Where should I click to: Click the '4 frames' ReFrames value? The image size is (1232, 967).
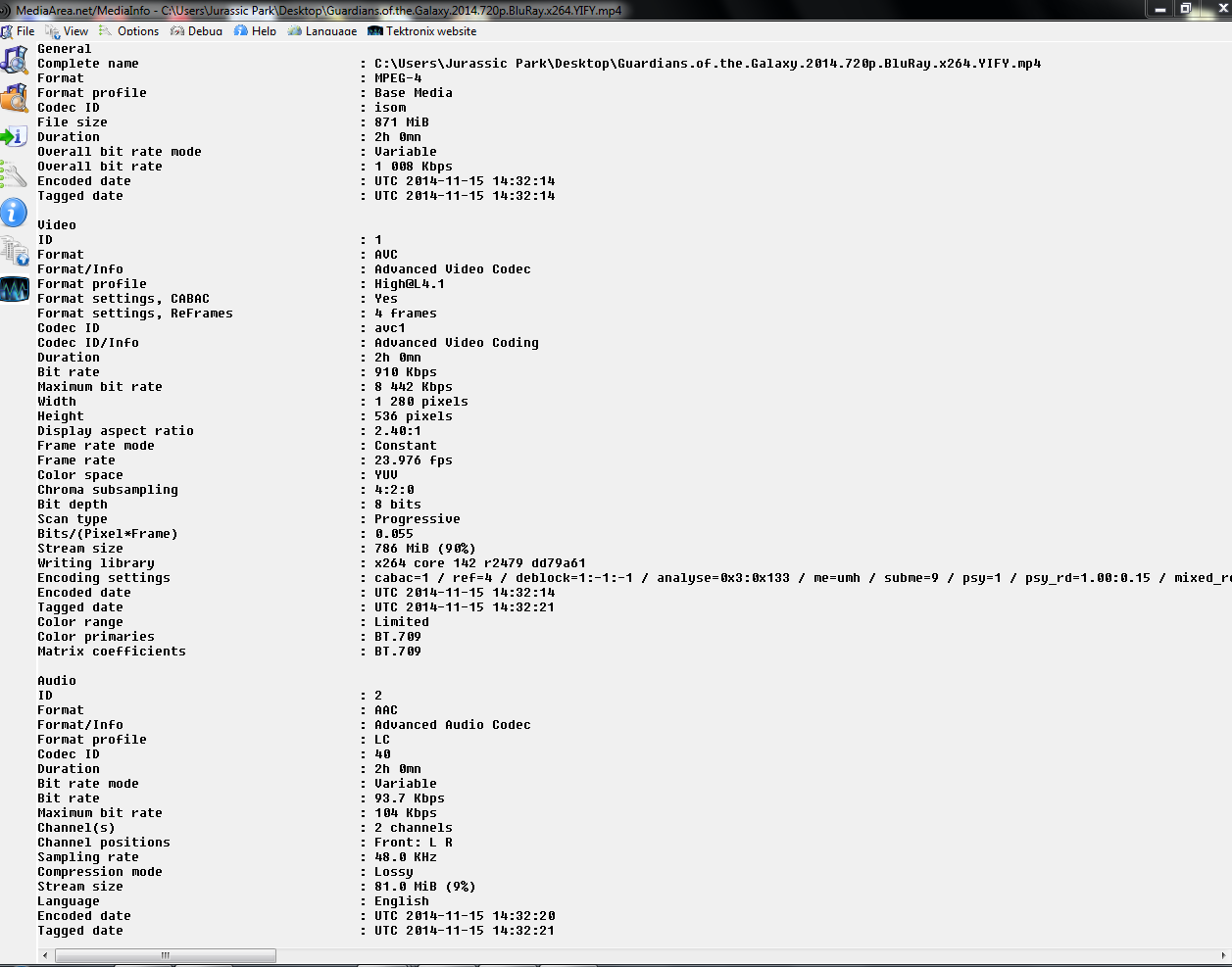(406, 314)
